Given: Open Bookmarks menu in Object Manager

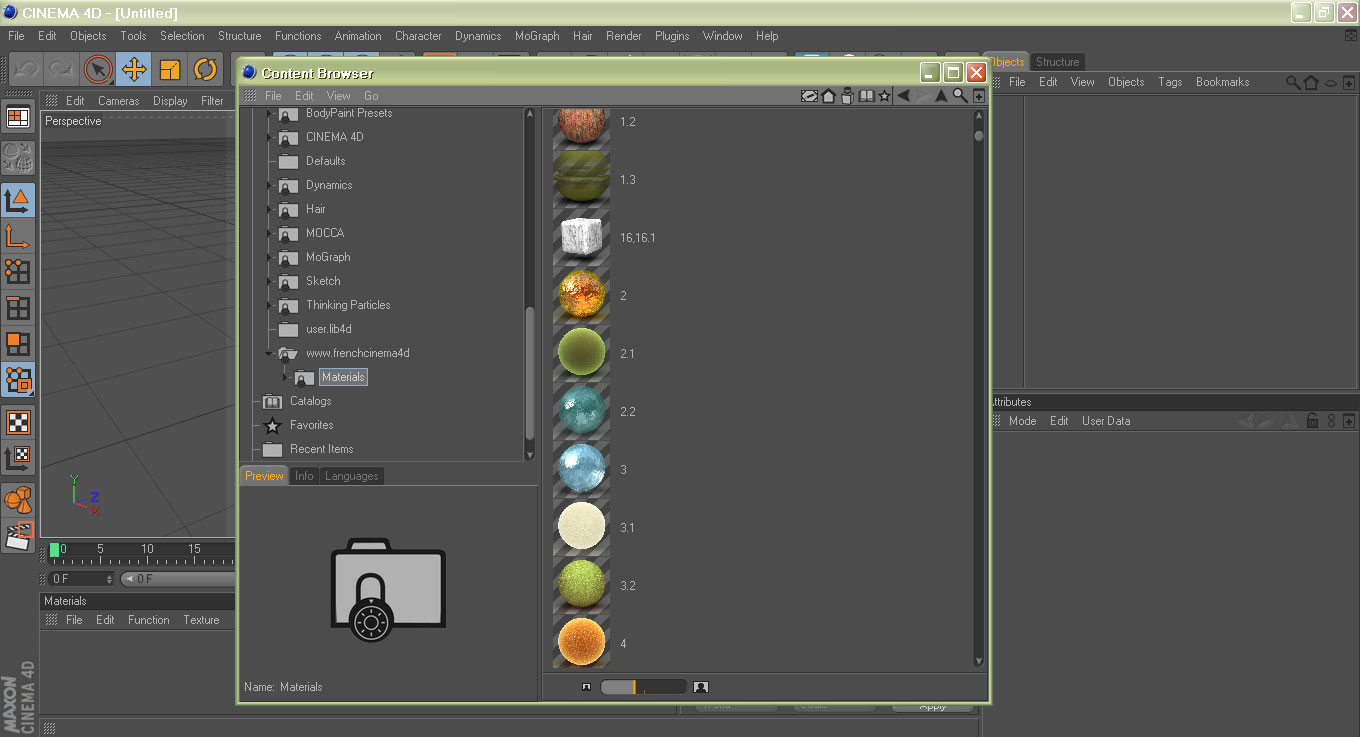Looking at the screenshot, I should [1222, 82].
